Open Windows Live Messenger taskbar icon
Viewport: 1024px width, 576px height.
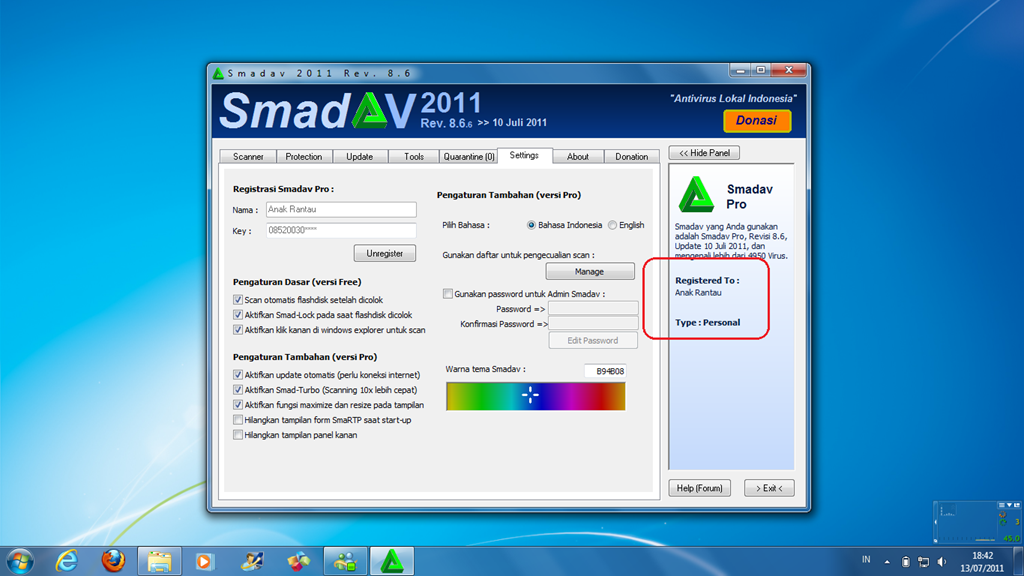coord(345,561)
